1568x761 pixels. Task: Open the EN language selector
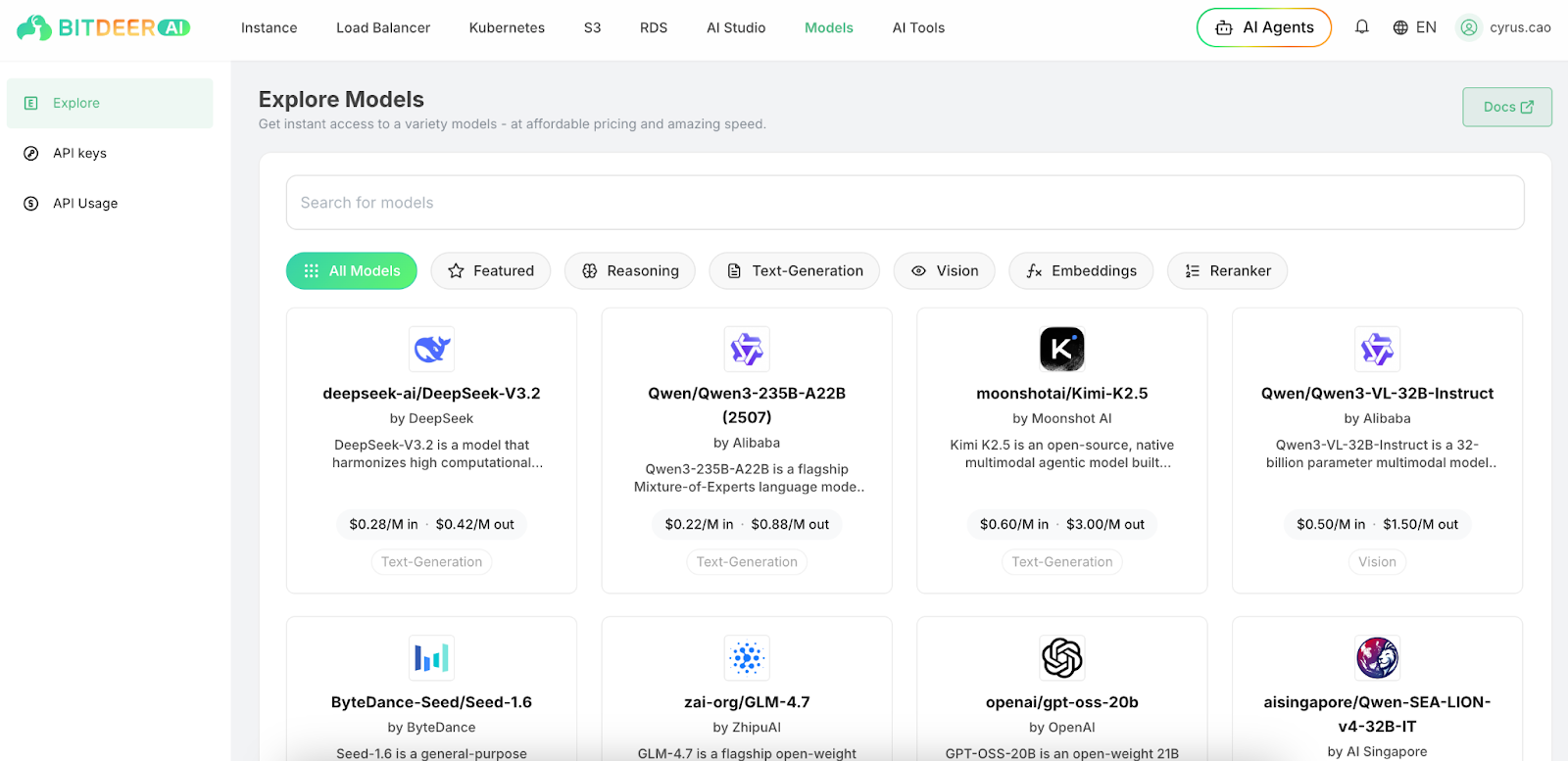click(x=1414, y=27)
